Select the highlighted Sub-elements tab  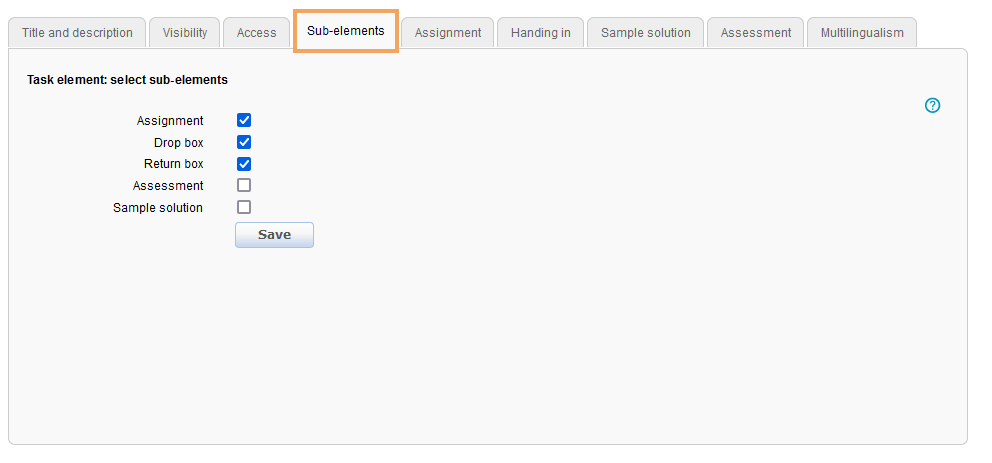[x=346, y=32]
